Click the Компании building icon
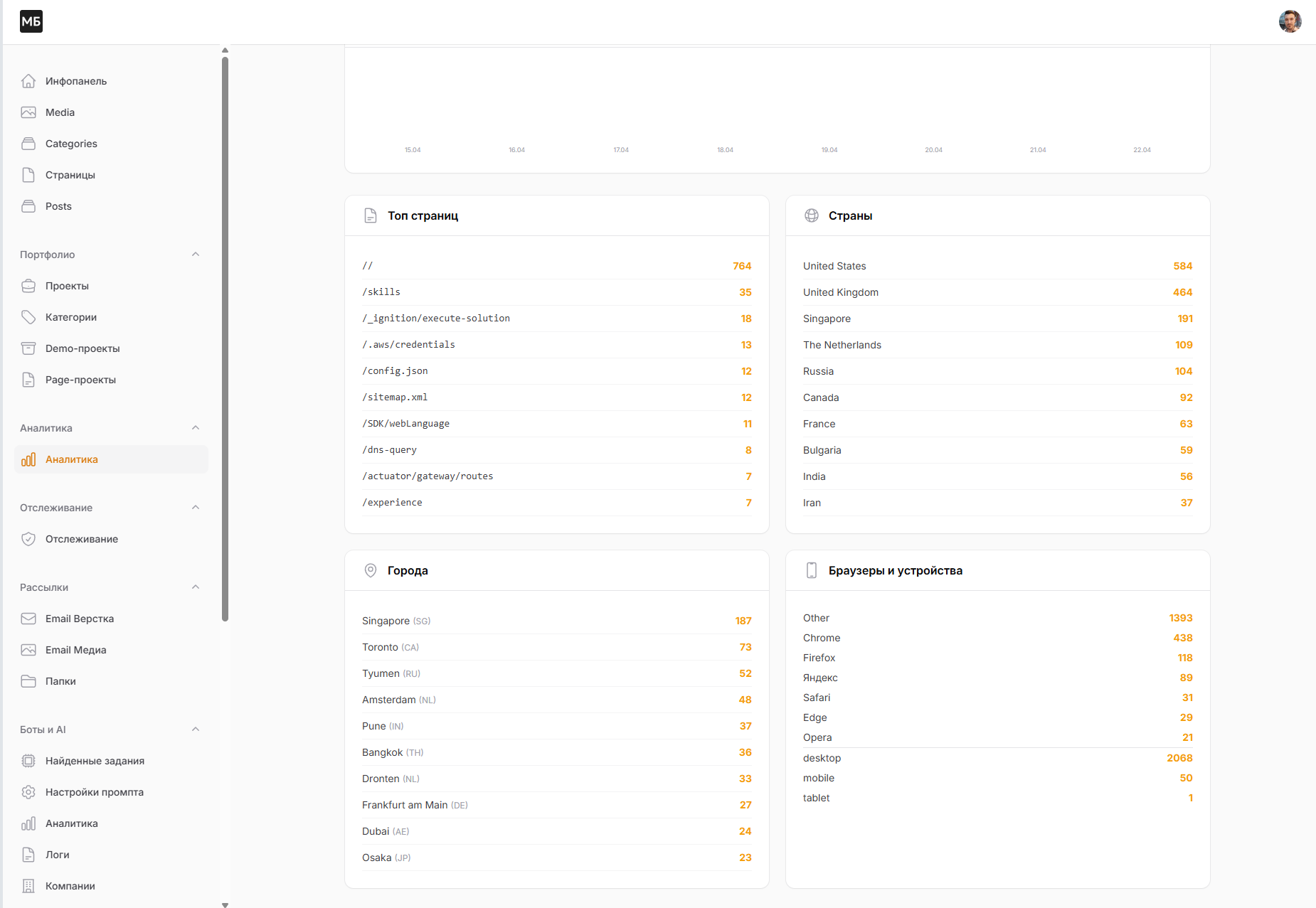The width and height of the screenshot is (1316, 908). [x=28, y=886]
